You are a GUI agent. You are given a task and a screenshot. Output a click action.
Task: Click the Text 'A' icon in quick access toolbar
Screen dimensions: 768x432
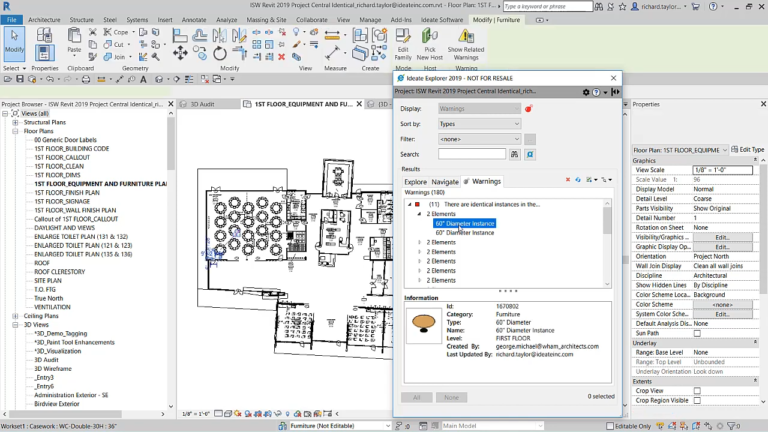pos(144,79)
